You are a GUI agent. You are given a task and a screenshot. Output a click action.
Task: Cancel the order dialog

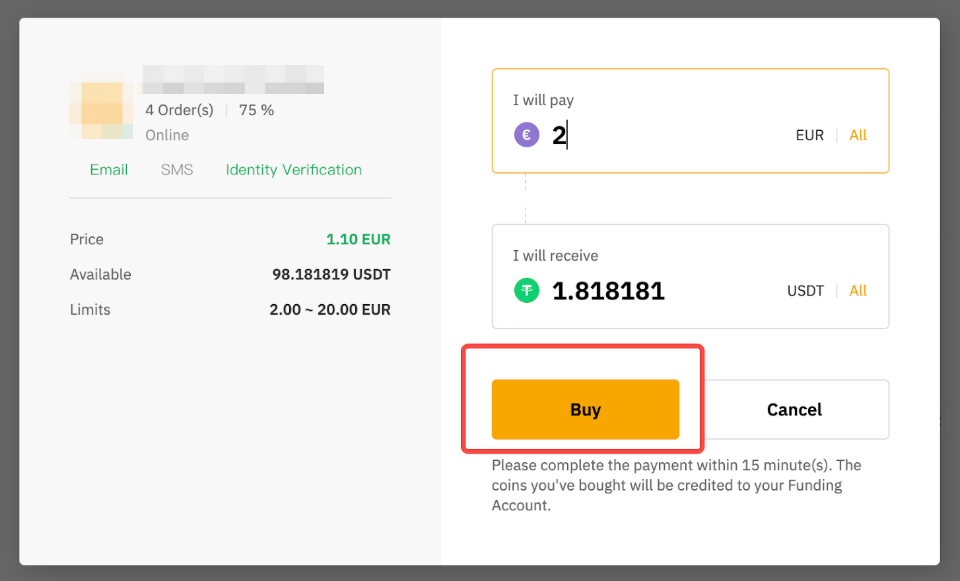click(x=794, y=410)
